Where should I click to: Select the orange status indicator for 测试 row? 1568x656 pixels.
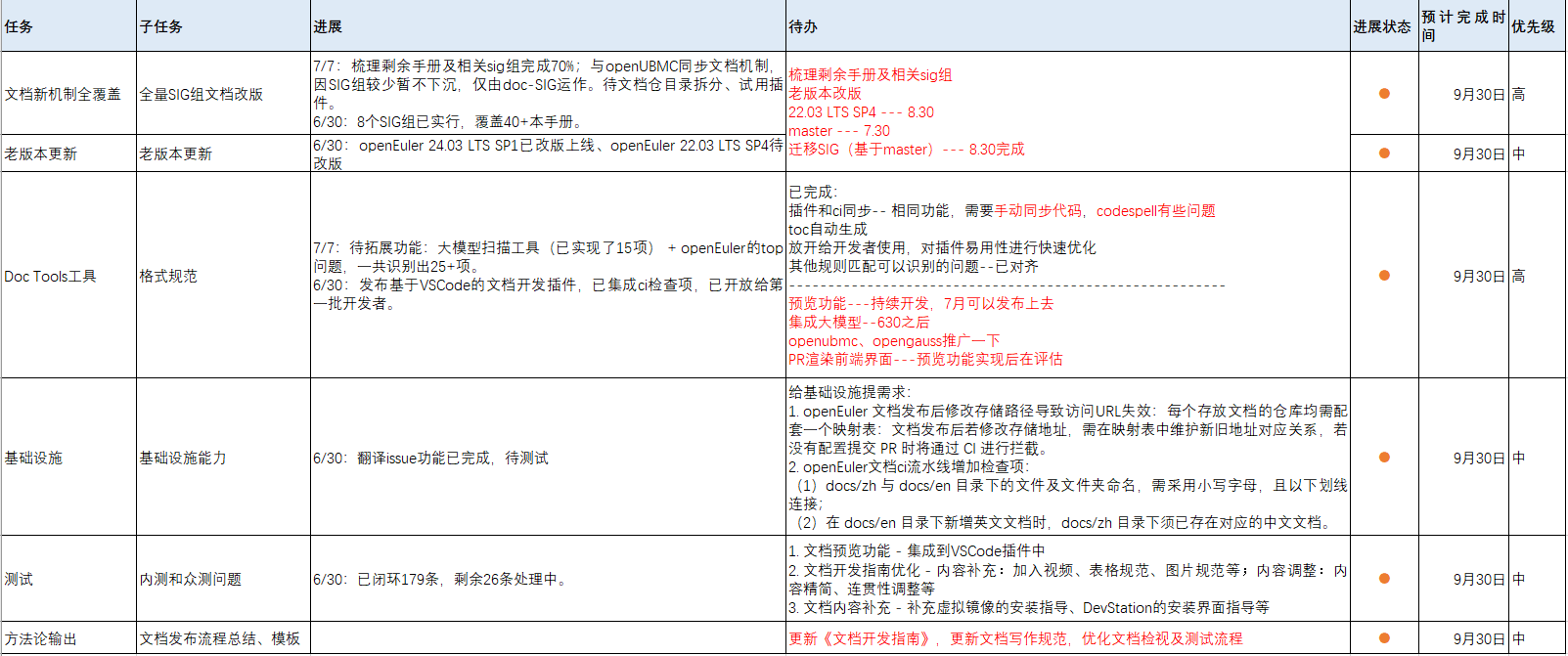[x=1384, y=579]
